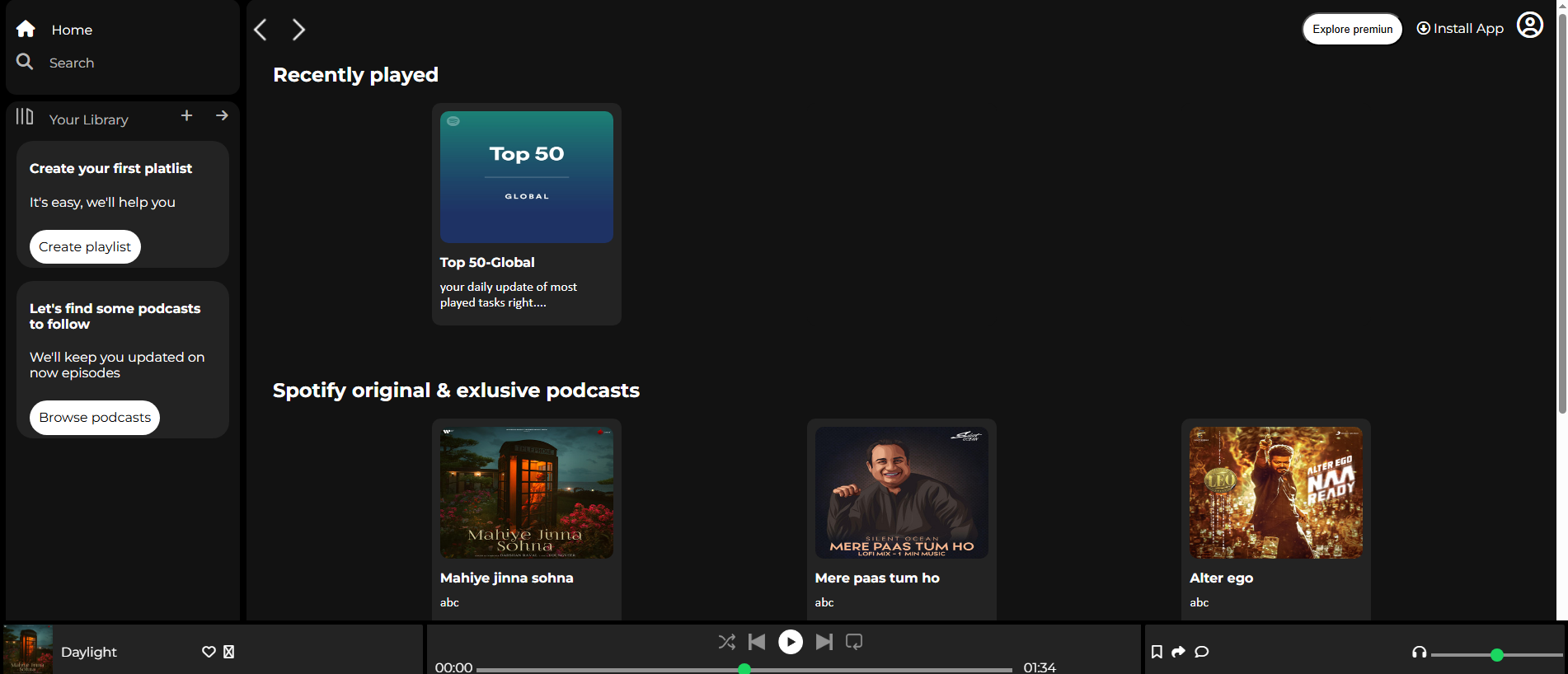Click the We'll keep you updated text
1568x674 pixels.
tap(117, 365)
